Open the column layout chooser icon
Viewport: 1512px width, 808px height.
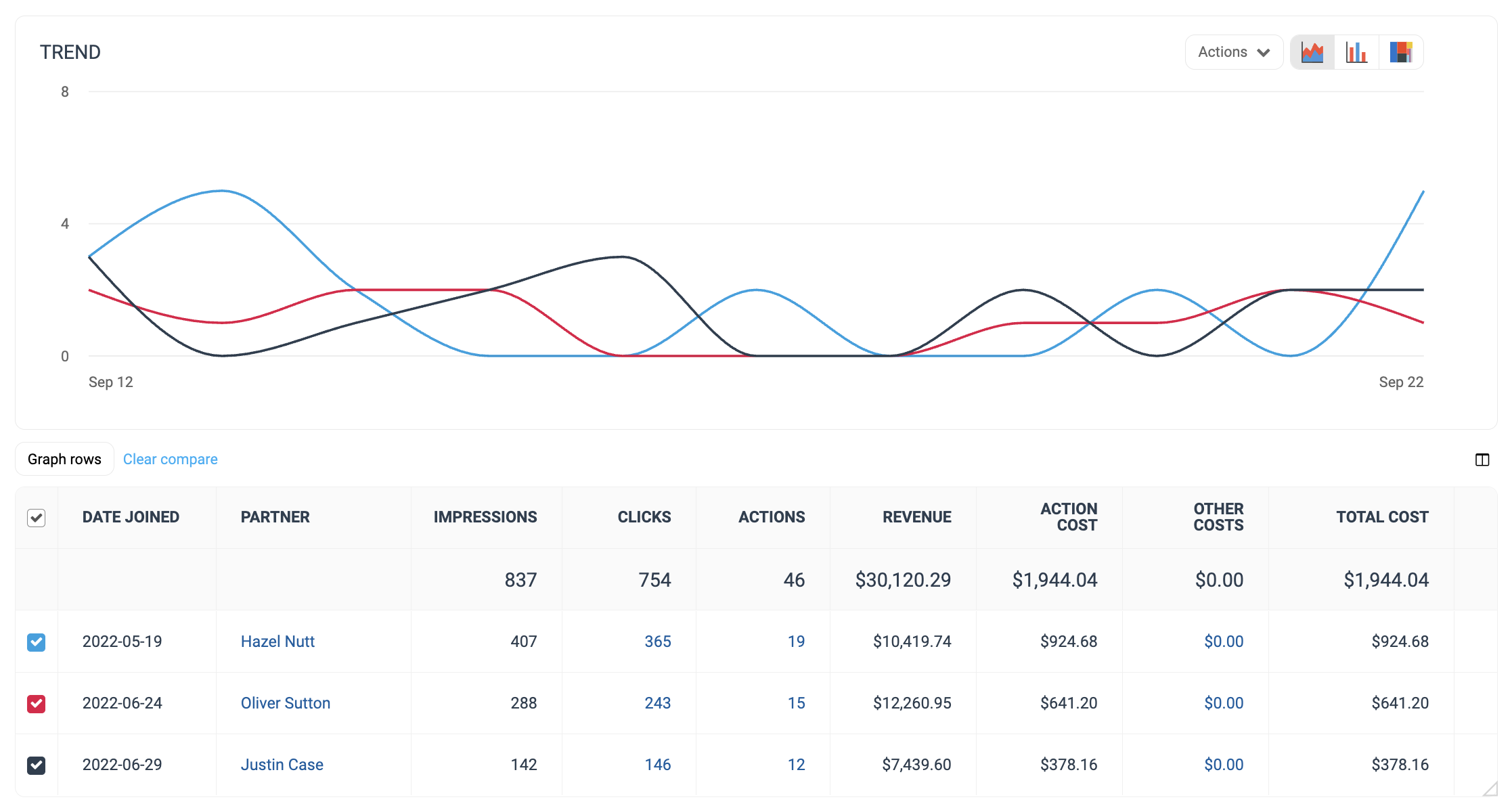(x=1482, y=460)
